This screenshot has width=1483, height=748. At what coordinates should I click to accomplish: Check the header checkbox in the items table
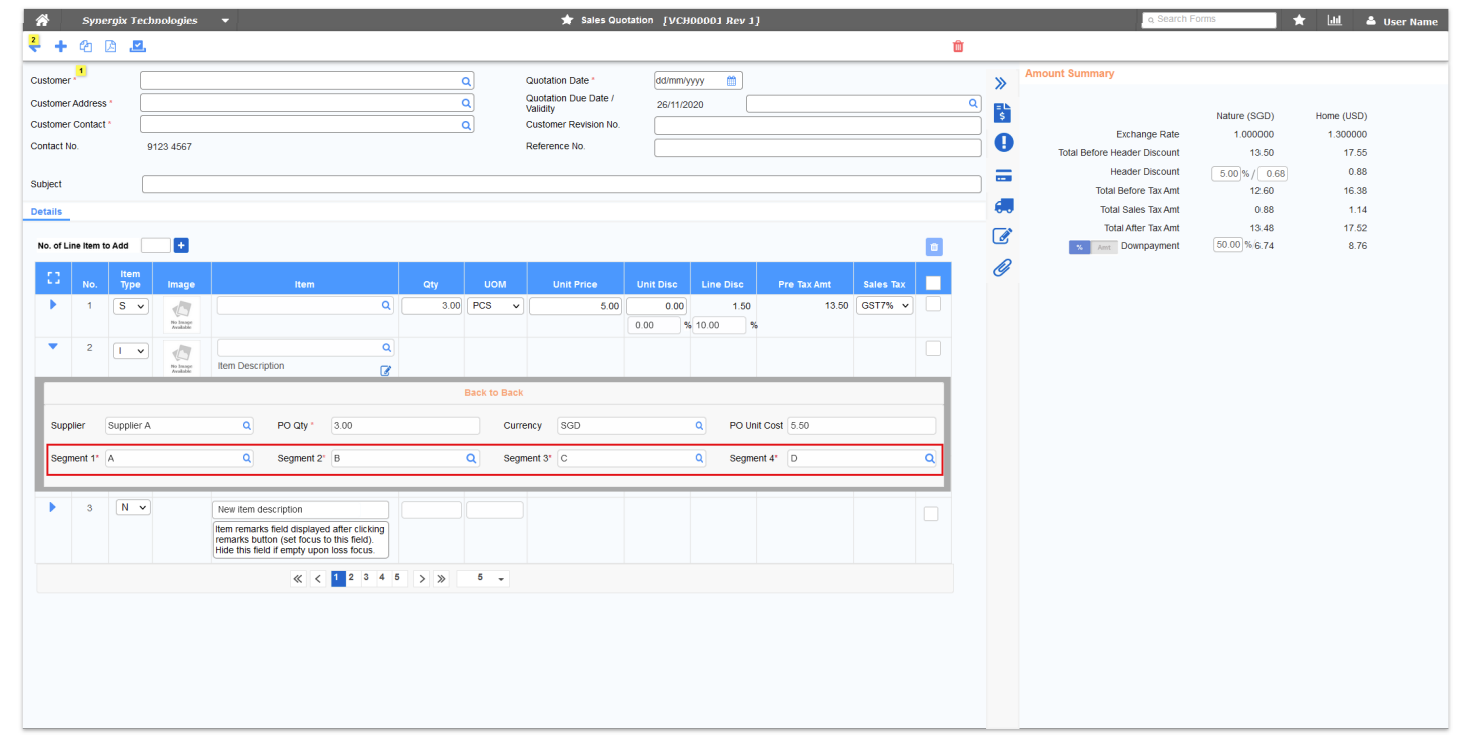931,281
